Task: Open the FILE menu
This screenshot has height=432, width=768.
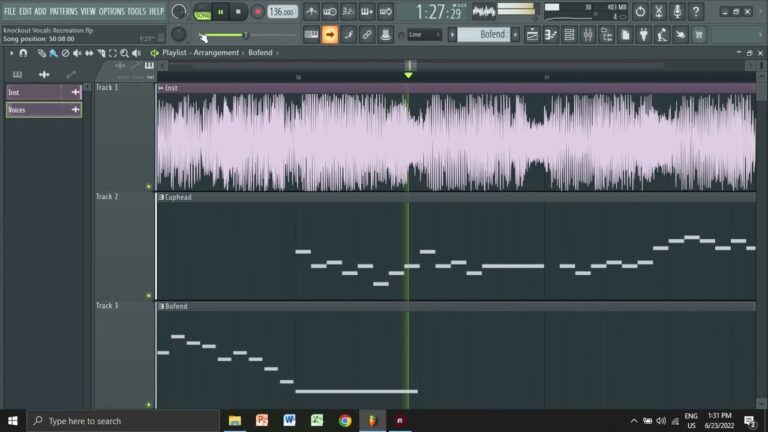Action: click(10, 11)
